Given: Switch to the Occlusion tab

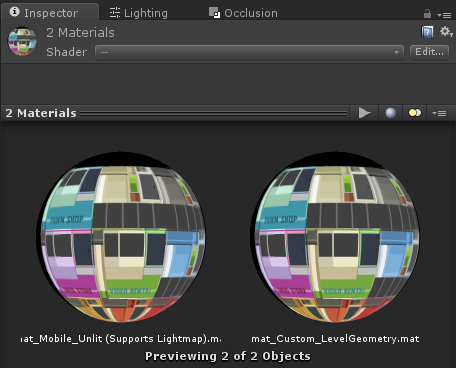Looking at the screenshot, I should coord(243,13).
